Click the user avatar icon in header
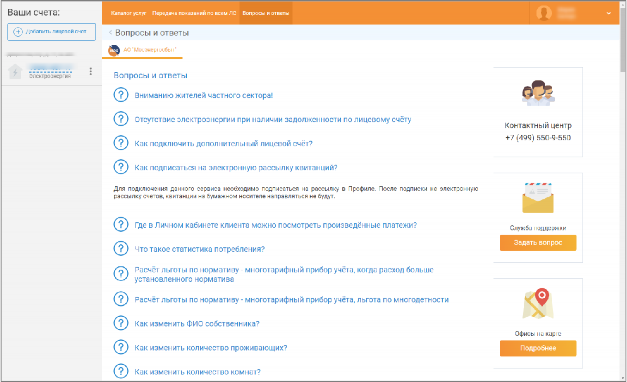 pyautogui.click(x=544, y=13)
